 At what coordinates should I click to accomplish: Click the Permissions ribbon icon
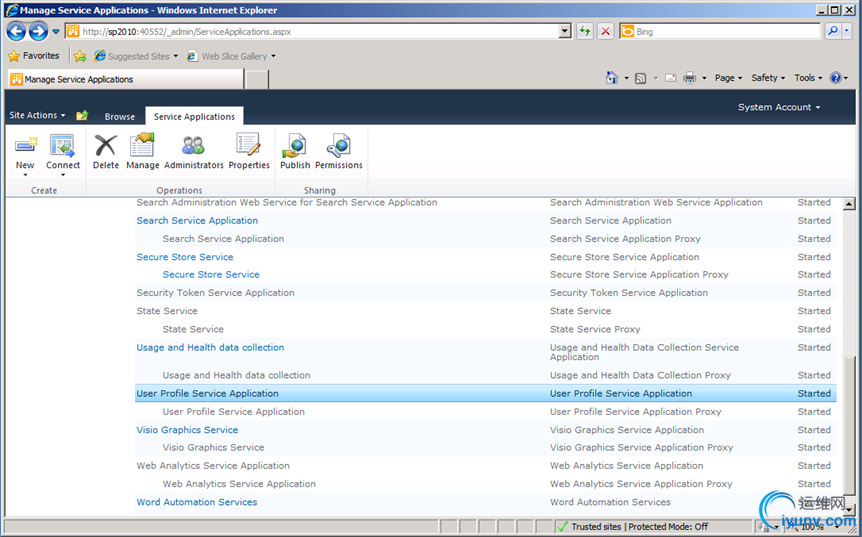(x=338, y=146)
